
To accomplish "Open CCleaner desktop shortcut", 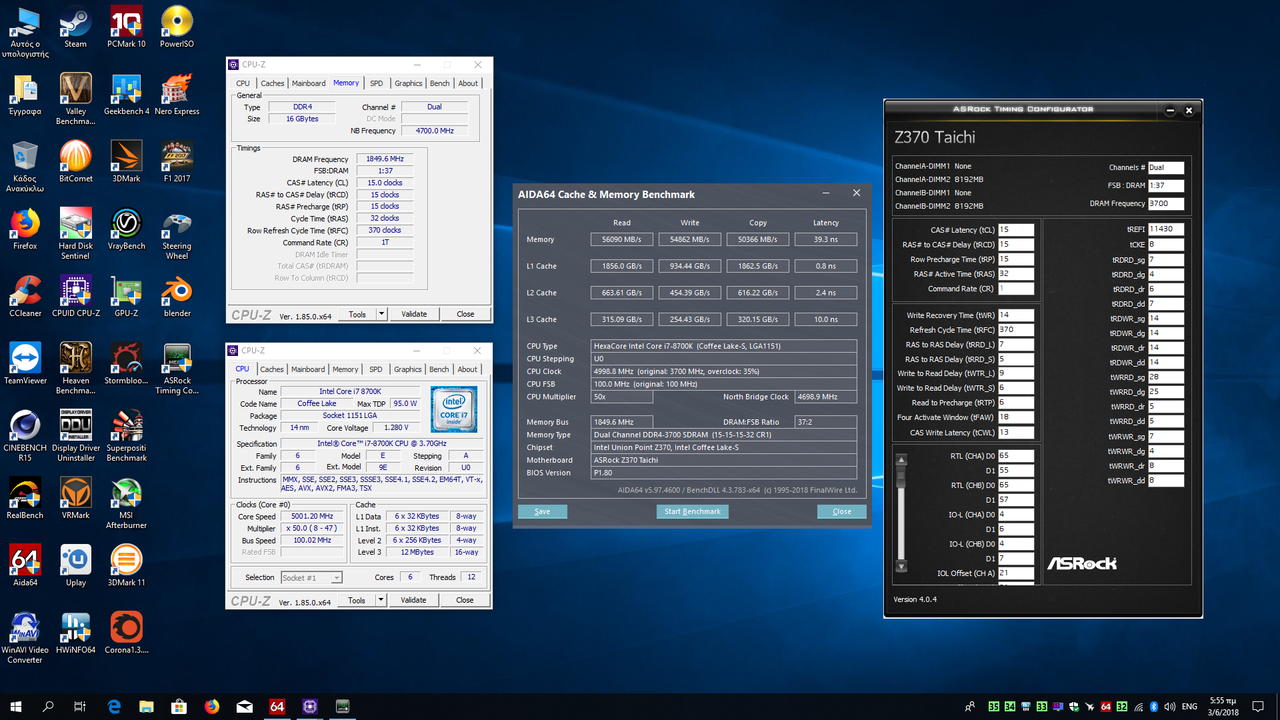I will click(x=24, y=296).
